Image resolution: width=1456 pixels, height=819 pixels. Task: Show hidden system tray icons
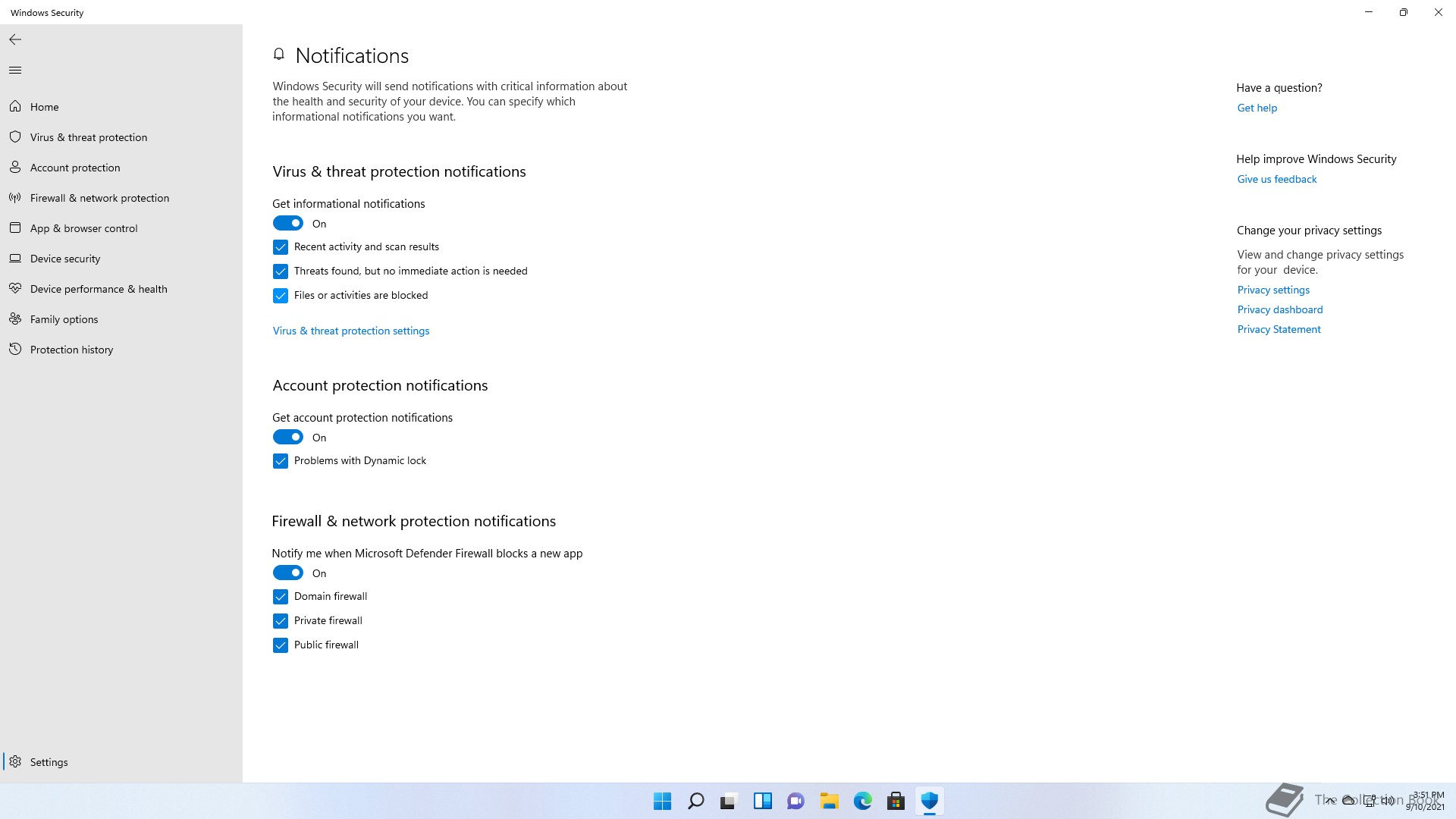1330,800
